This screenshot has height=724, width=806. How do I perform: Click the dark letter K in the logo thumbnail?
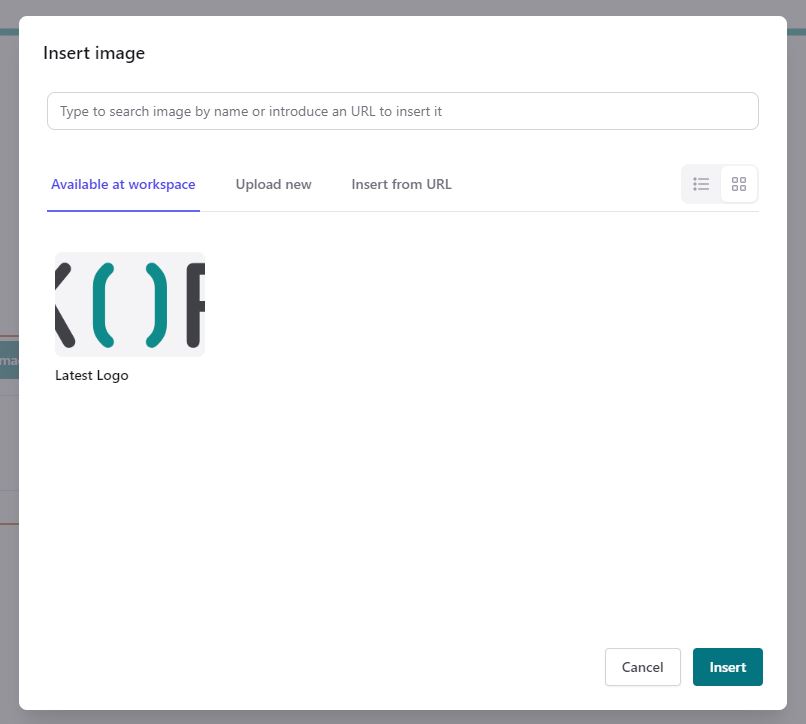tap(64, 305)
